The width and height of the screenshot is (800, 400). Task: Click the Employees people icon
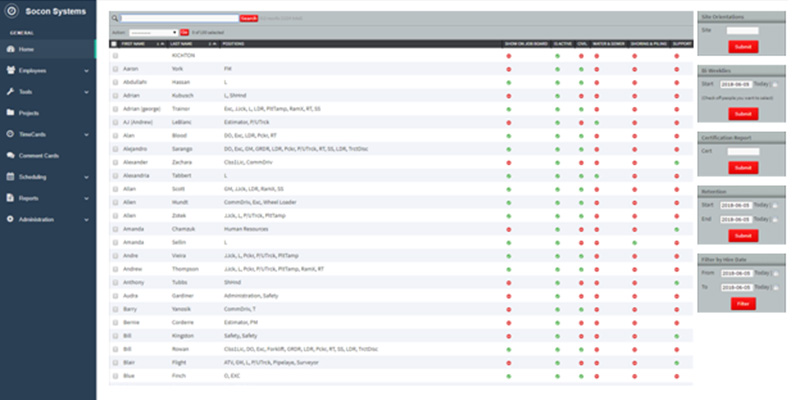point(10,70)
